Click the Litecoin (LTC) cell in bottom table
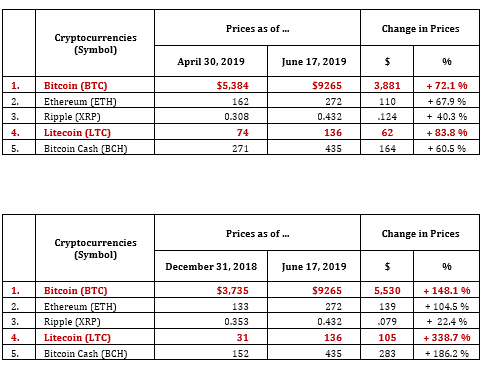Image resolution: width=484 pixels, height=365 pixels. point(95,337)
